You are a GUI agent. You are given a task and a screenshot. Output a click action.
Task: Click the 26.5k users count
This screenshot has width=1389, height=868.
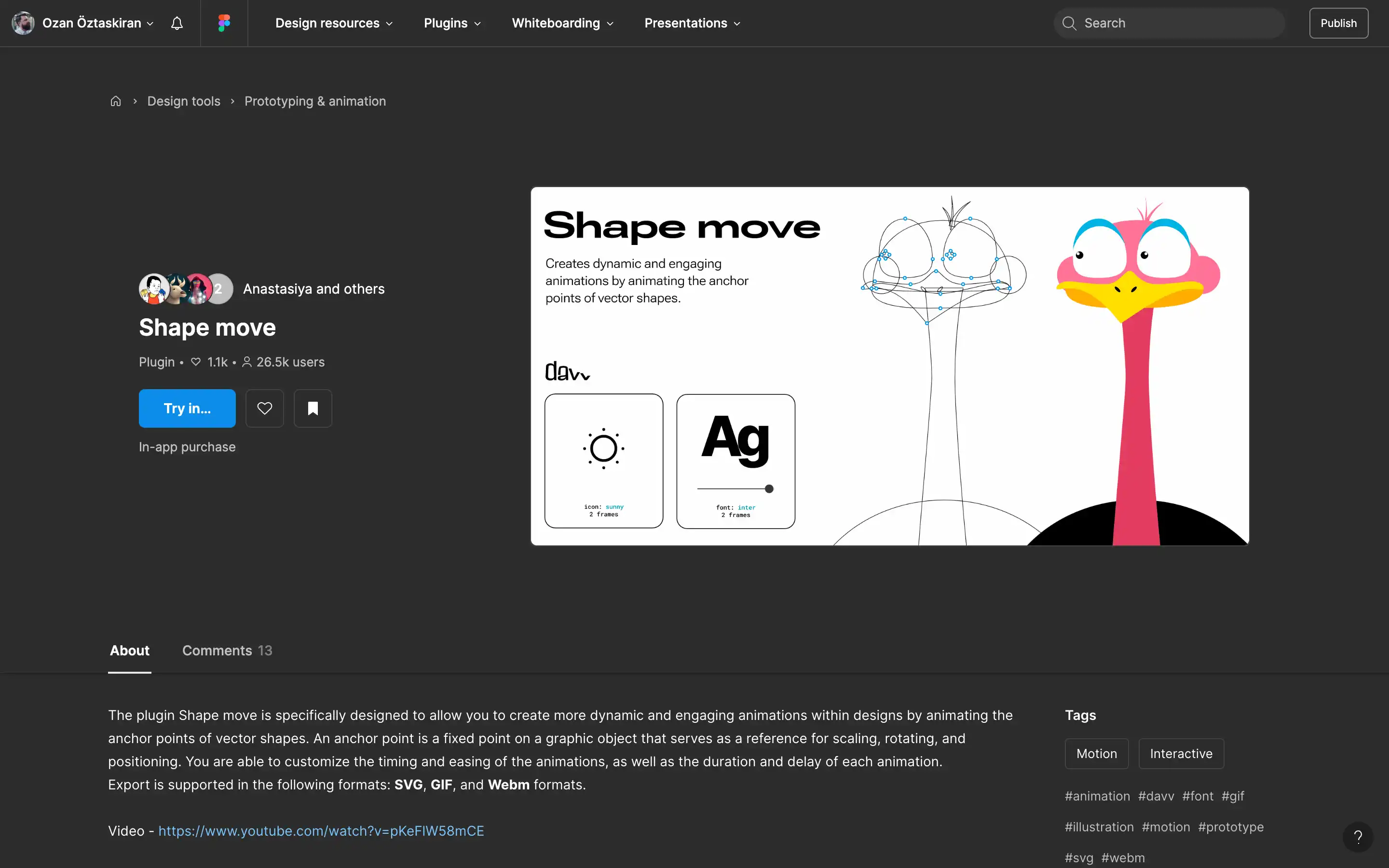[x=290, y=362]
